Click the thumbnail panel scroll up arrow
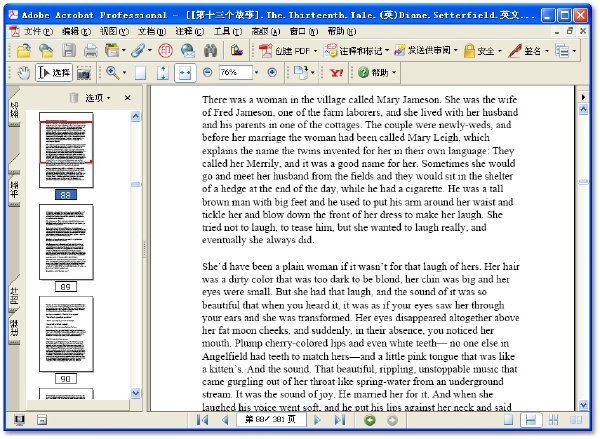 coord(135,116)
